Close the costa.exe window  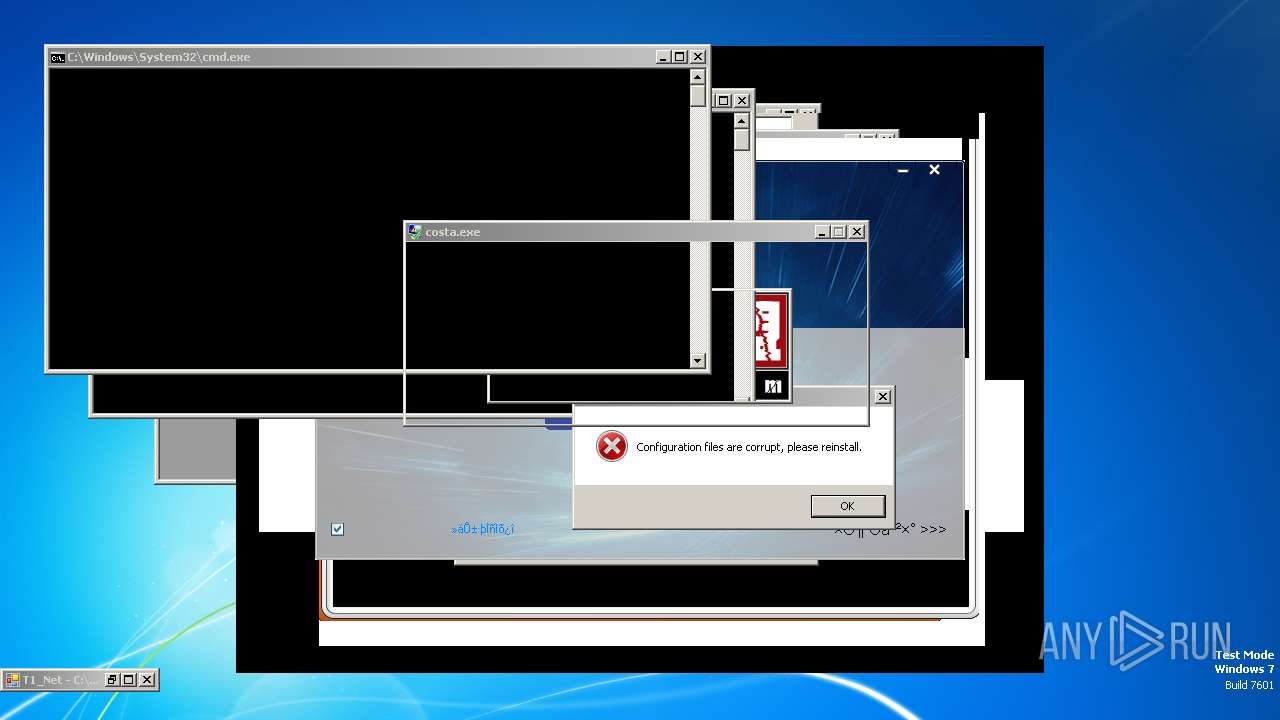click(x=857, y=232)
